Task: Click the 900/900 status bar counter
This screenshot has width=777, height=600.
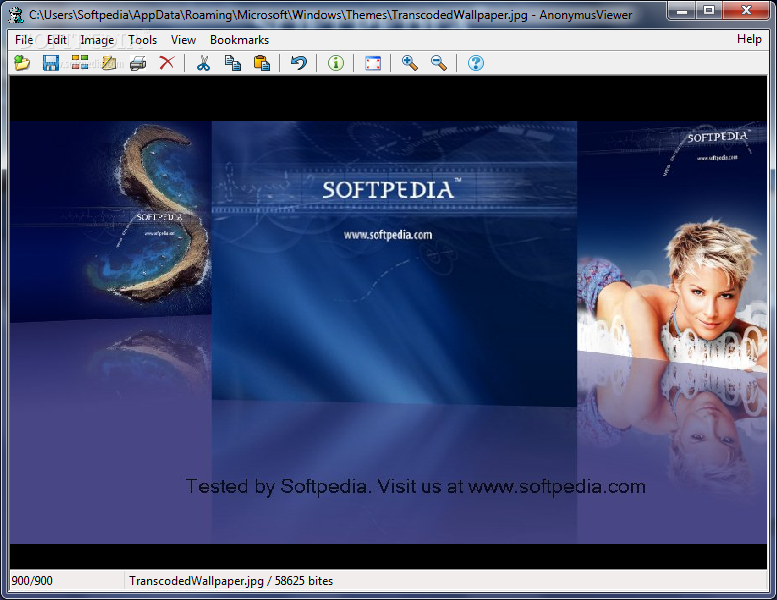Action: [32, 581]
